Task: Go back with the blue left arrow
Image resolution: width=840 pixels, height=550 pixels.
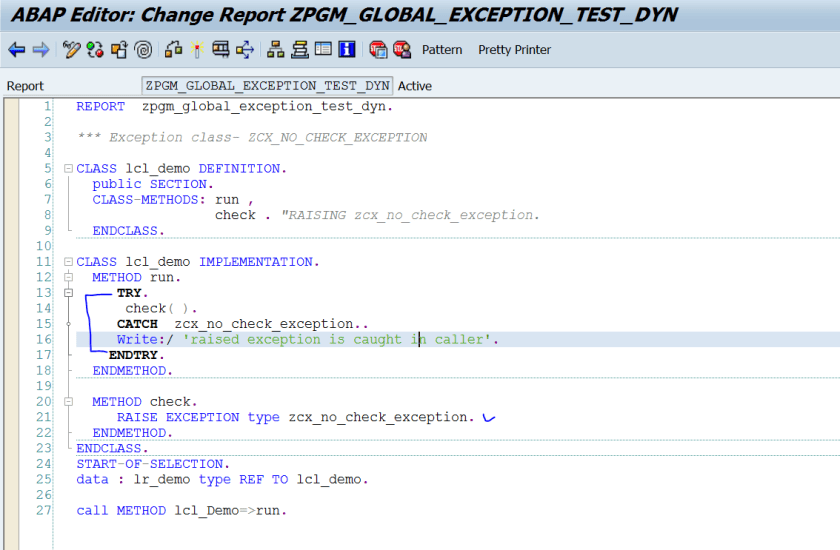Action: click(17, 50)
